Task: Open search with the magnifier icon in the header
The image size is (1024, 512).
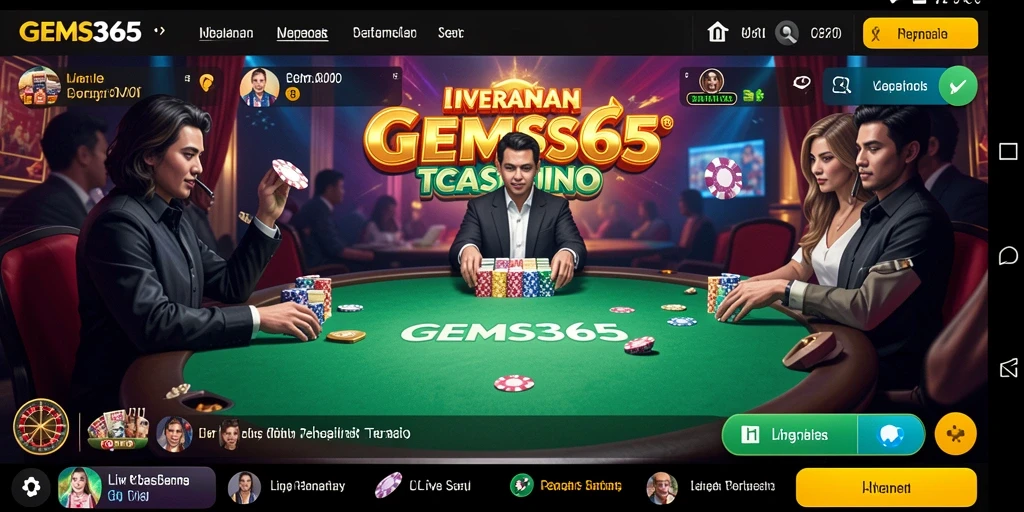Action: 787,33
